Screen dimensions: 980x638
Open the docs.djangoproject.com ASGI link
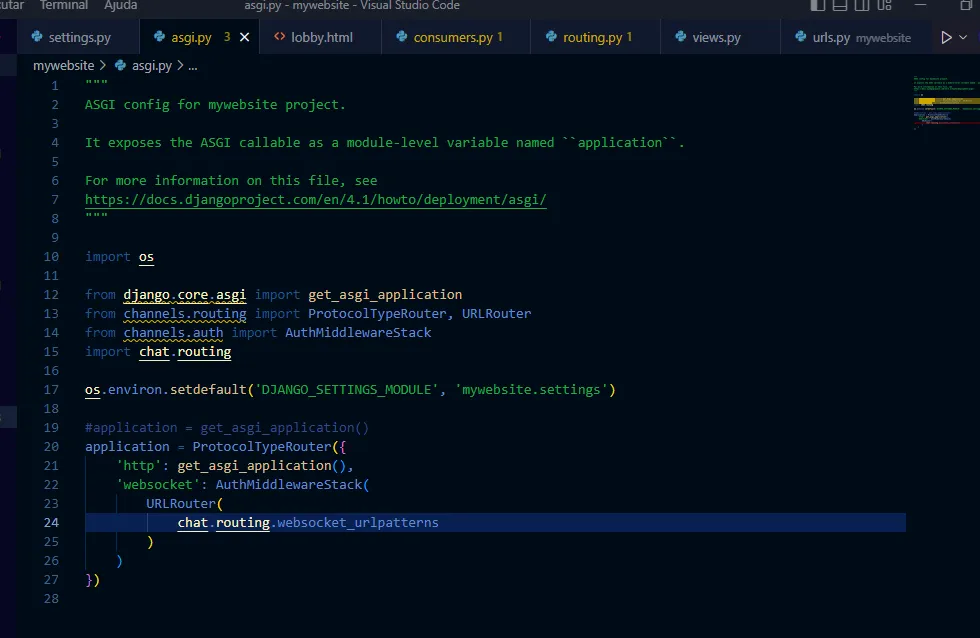coord(316,200)
